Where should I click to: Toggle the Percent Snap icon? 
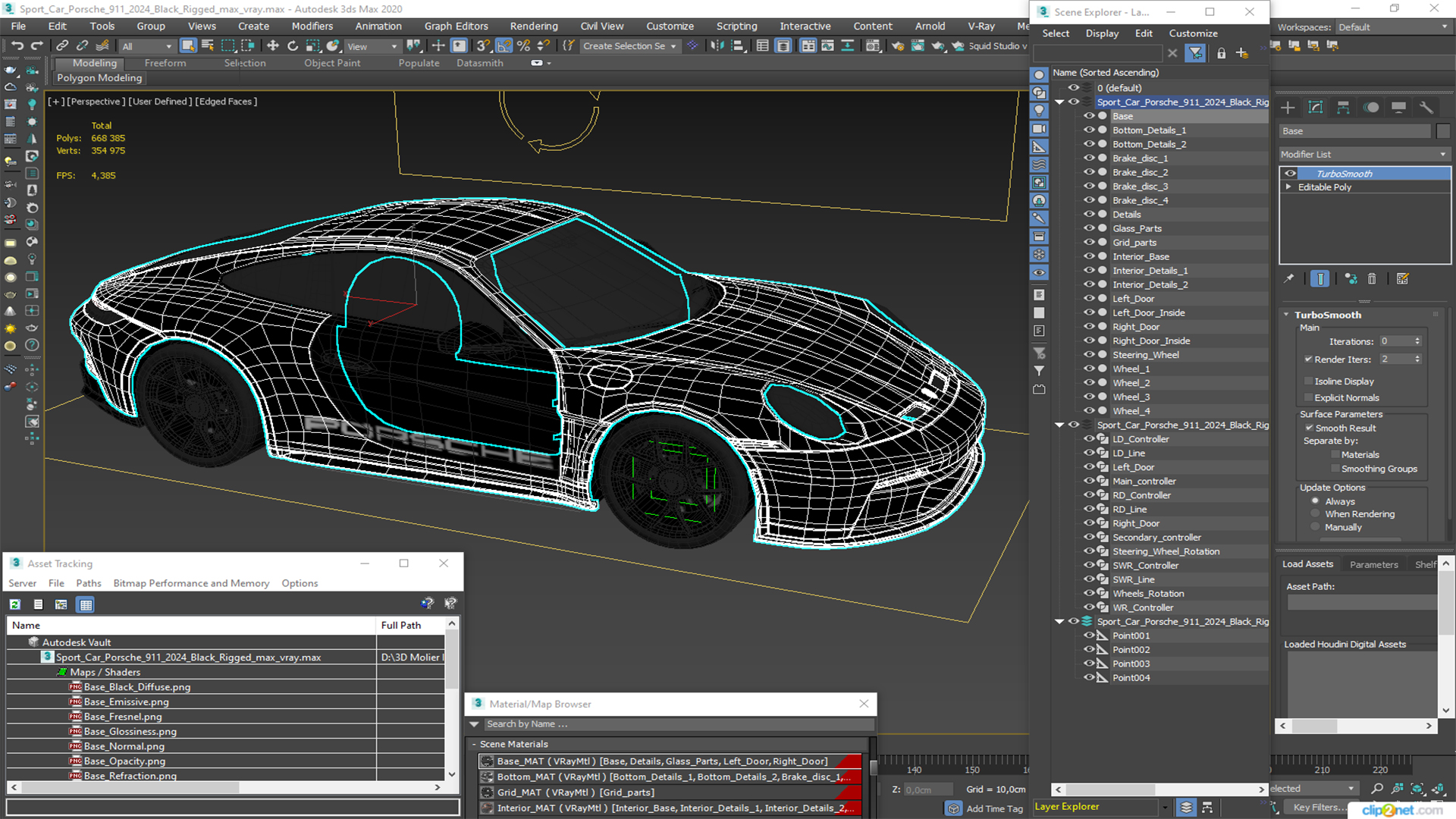[523, 46]
